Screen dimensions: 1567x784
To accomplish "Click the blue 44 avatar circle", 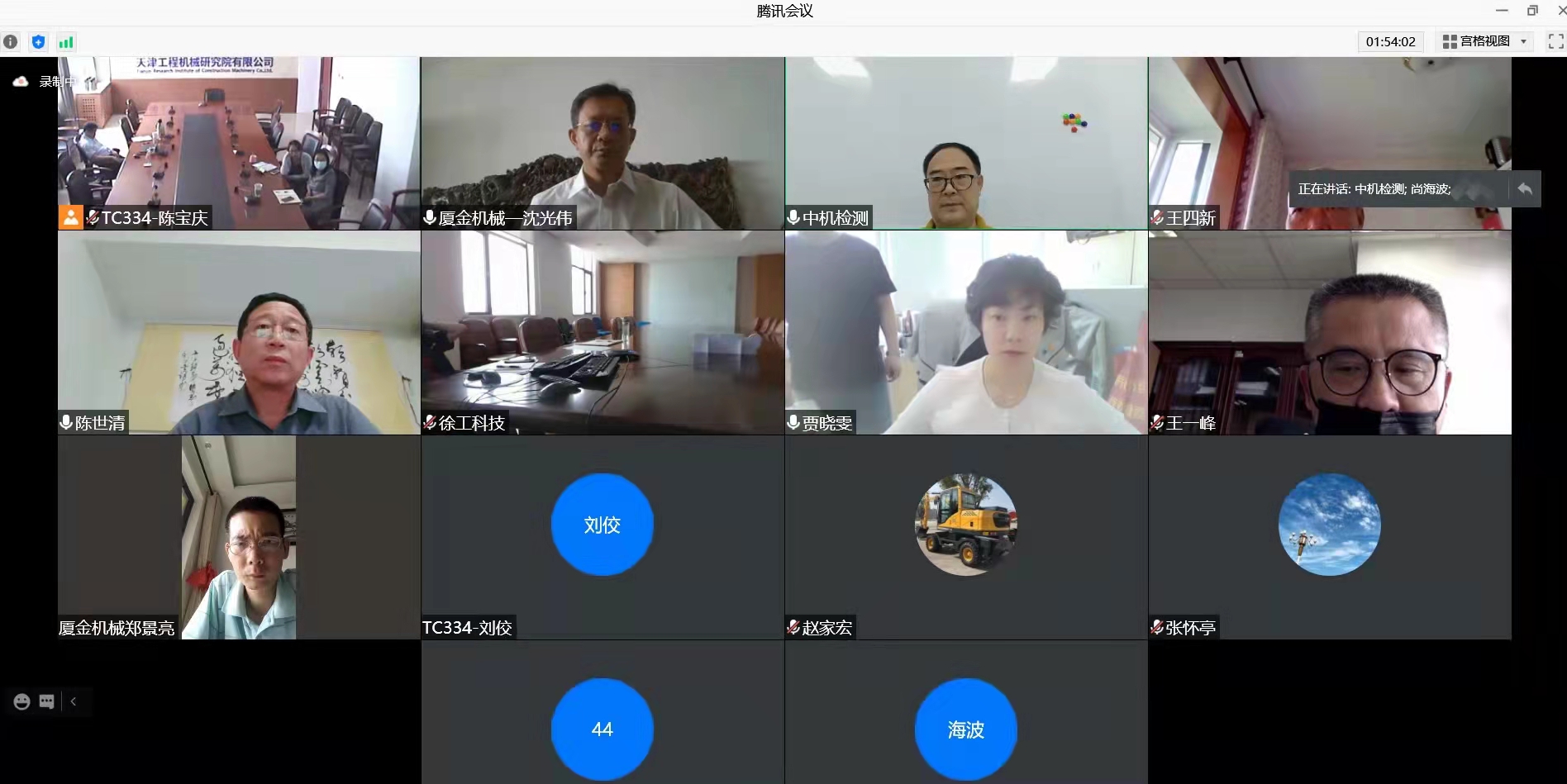I will click(x=603, y=729).
